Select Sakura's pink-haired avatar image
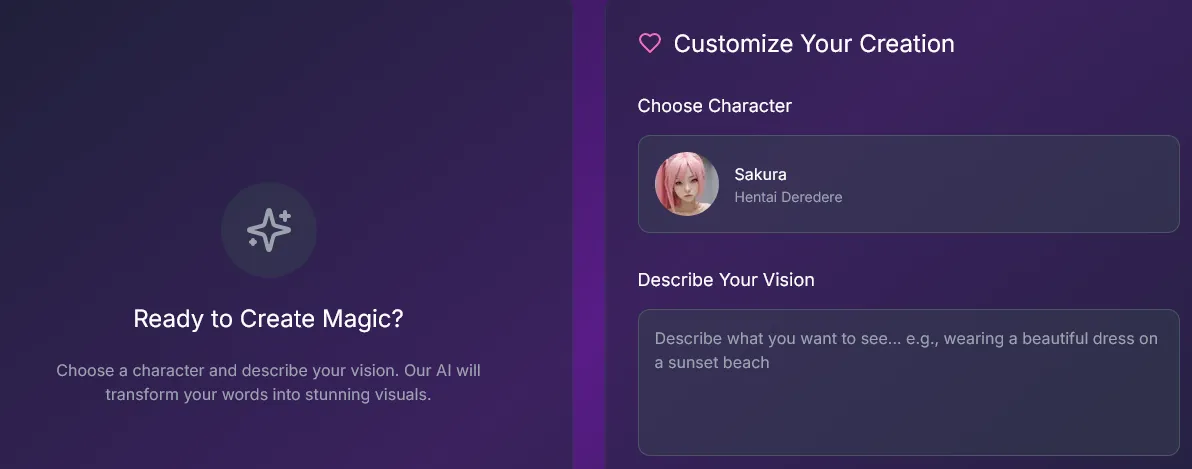Image resolution: width=1192 pixels, height=469 pixels. pos(686,184)
